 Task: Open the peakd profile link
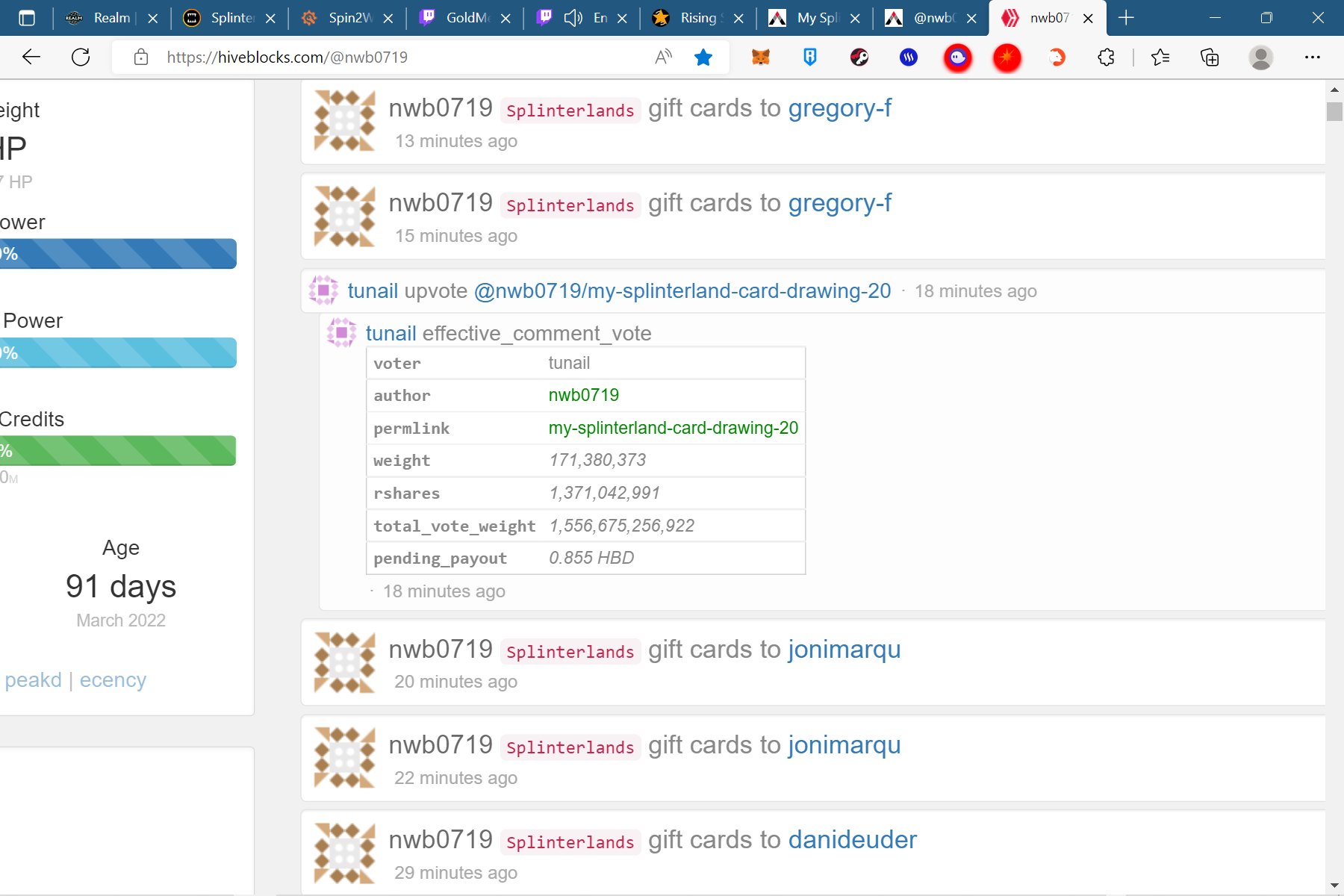coord(33,680)
